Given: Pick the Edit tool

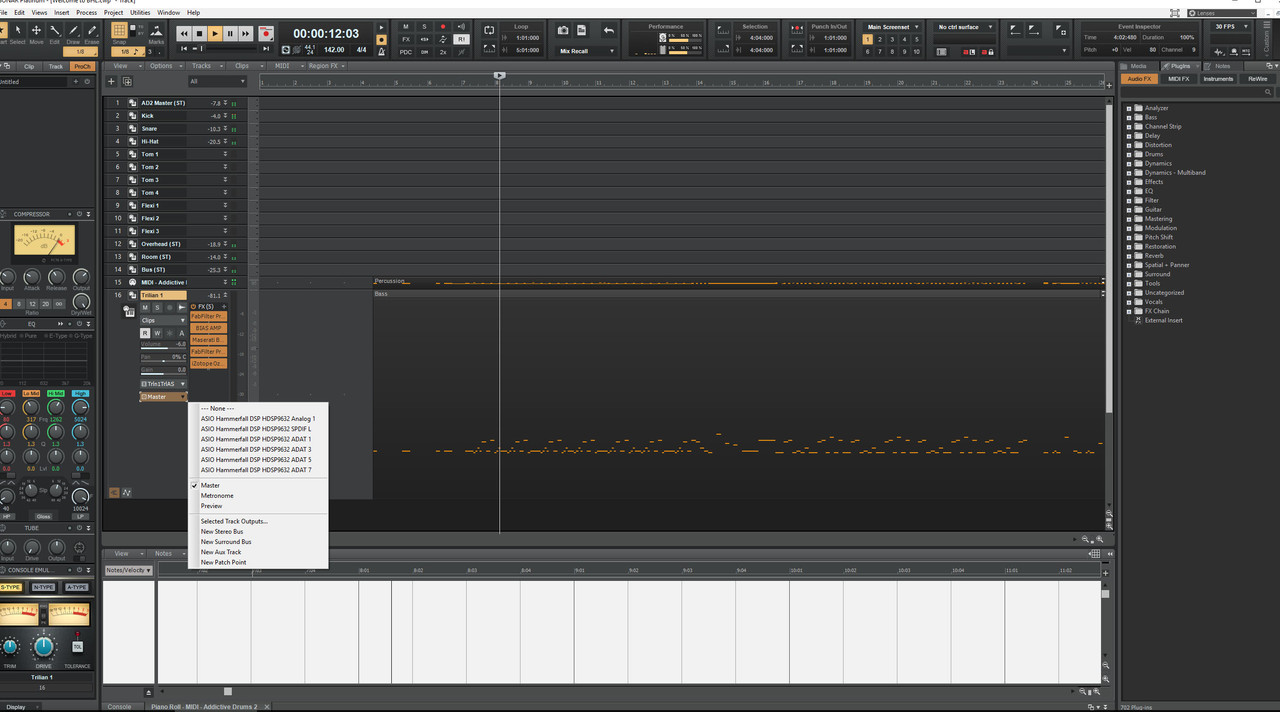Looking at the screenshot, I should (x=55, y=33).
